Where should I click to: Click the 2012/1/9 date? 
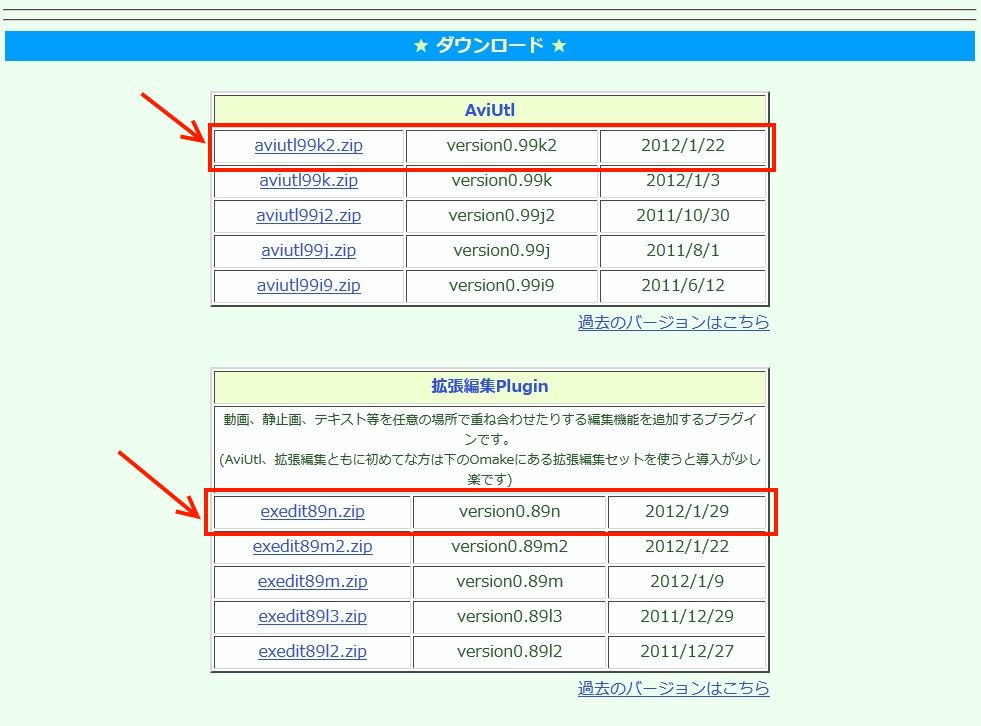coord(687,581)
